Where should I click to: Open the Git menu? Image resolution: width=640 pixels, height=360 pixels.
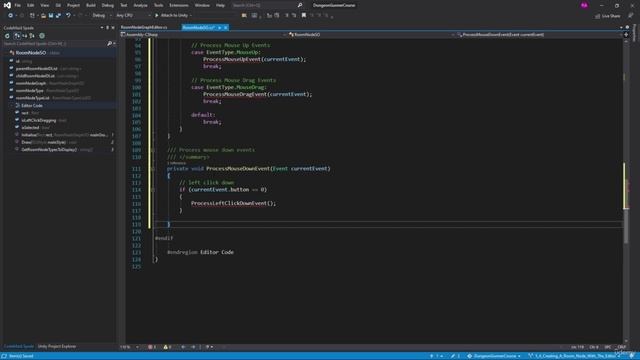tap(58, 5)
